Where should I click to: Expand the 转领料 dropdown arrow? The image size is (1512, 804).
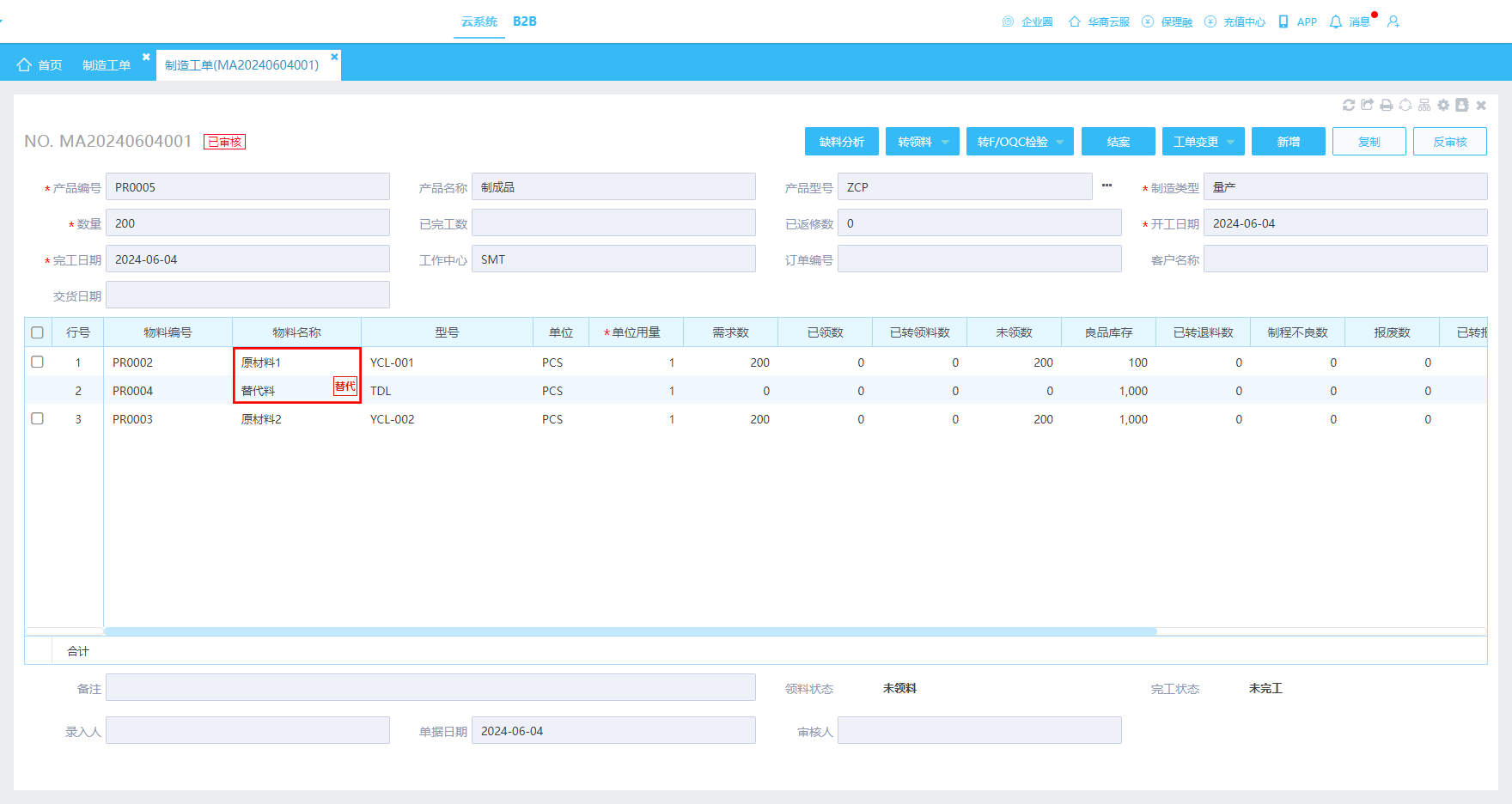click(x=945, y=142)
